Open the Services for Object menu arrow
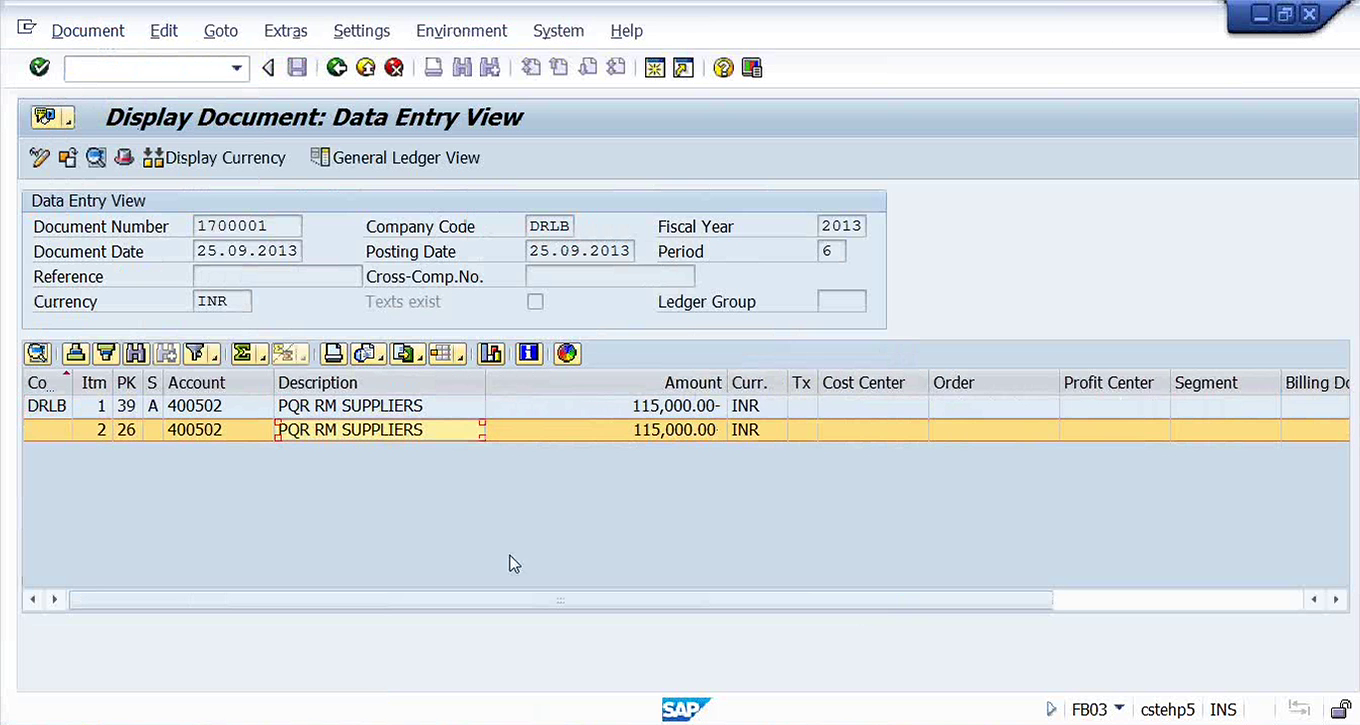Image resolution: width=1360 pixels, height=725 pixels. tap(69, 118)
